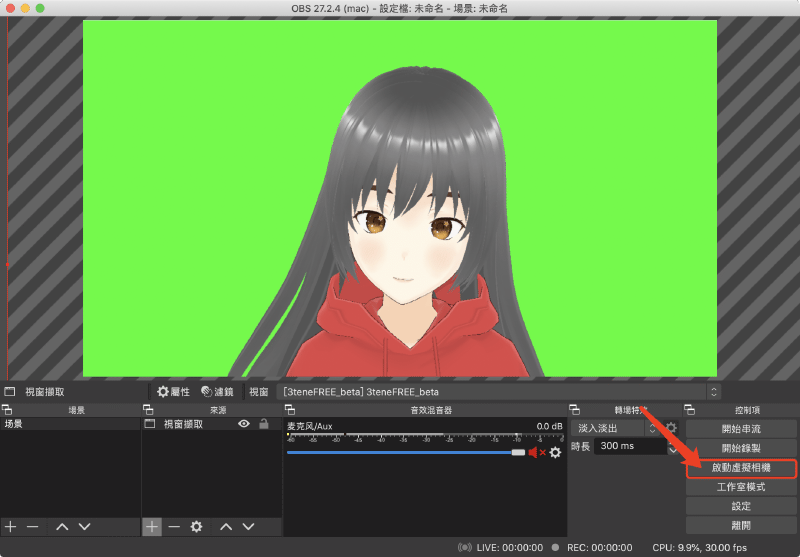
Task: Click the 300 ms duration field
Action: [630, 446]
